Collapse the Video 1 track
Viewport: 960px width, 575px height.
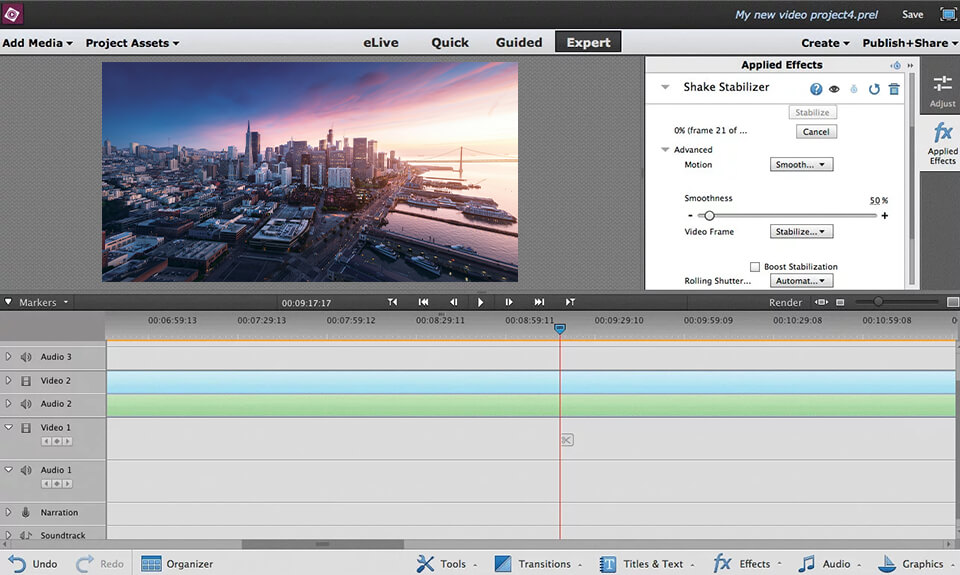9,427
